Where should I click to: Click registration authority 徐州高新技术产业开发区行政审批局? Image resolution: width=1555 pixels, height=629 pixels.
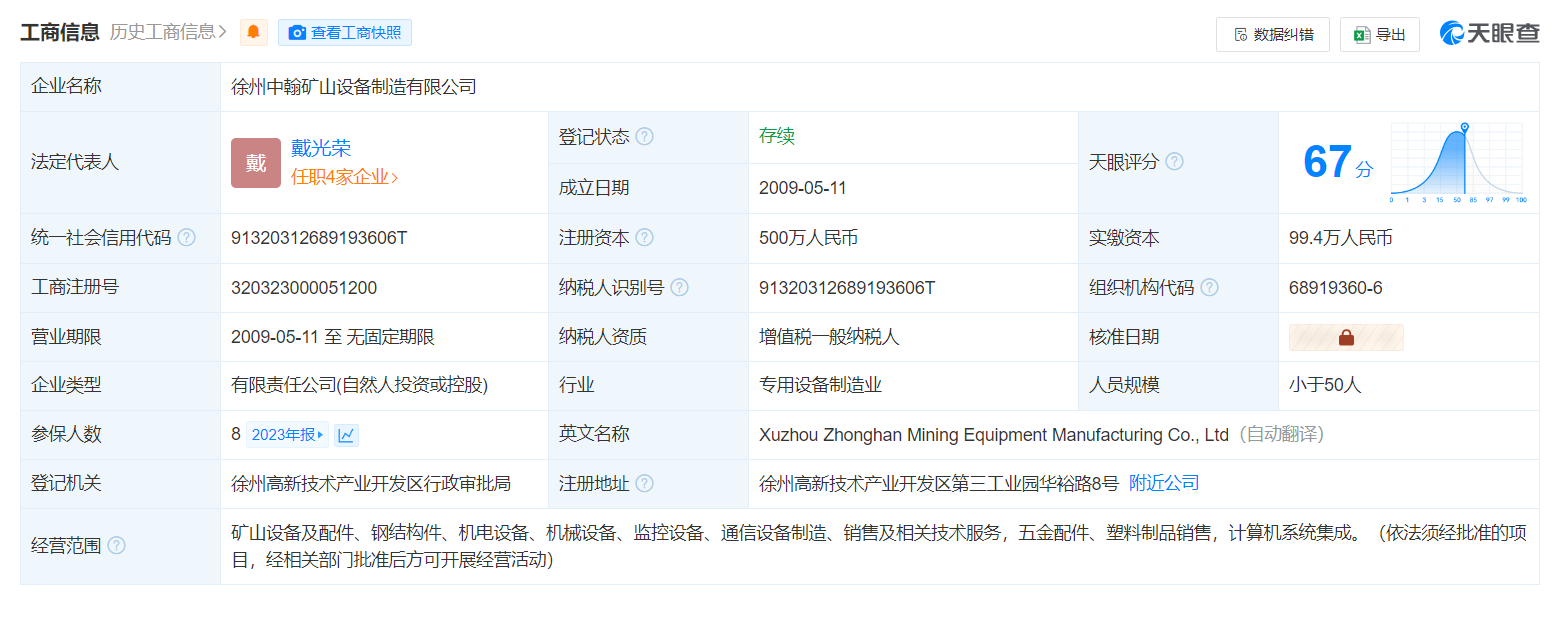(371, 483)
